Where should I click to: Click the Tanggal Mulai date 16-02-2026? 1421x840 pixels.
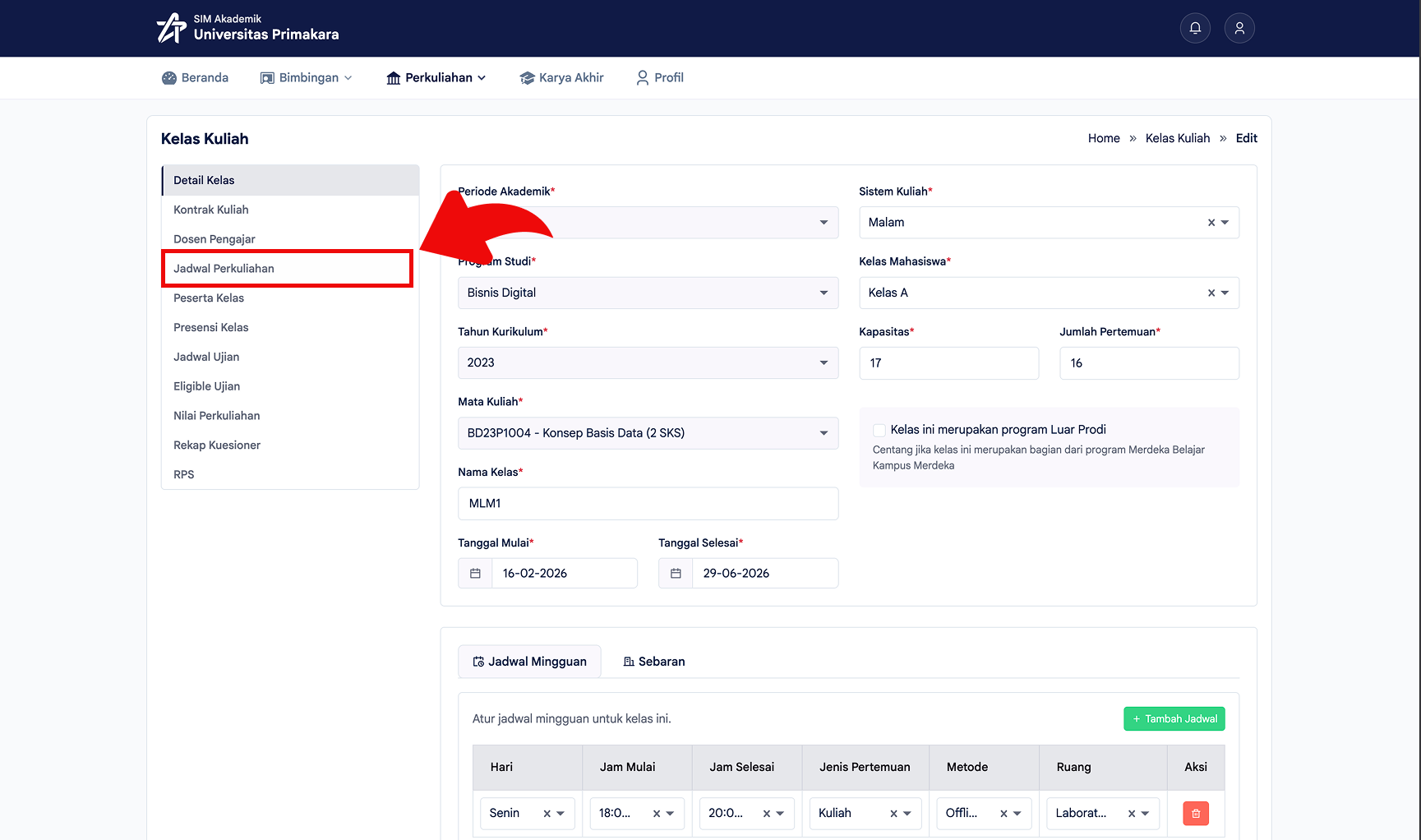click(x=564, y=573)
